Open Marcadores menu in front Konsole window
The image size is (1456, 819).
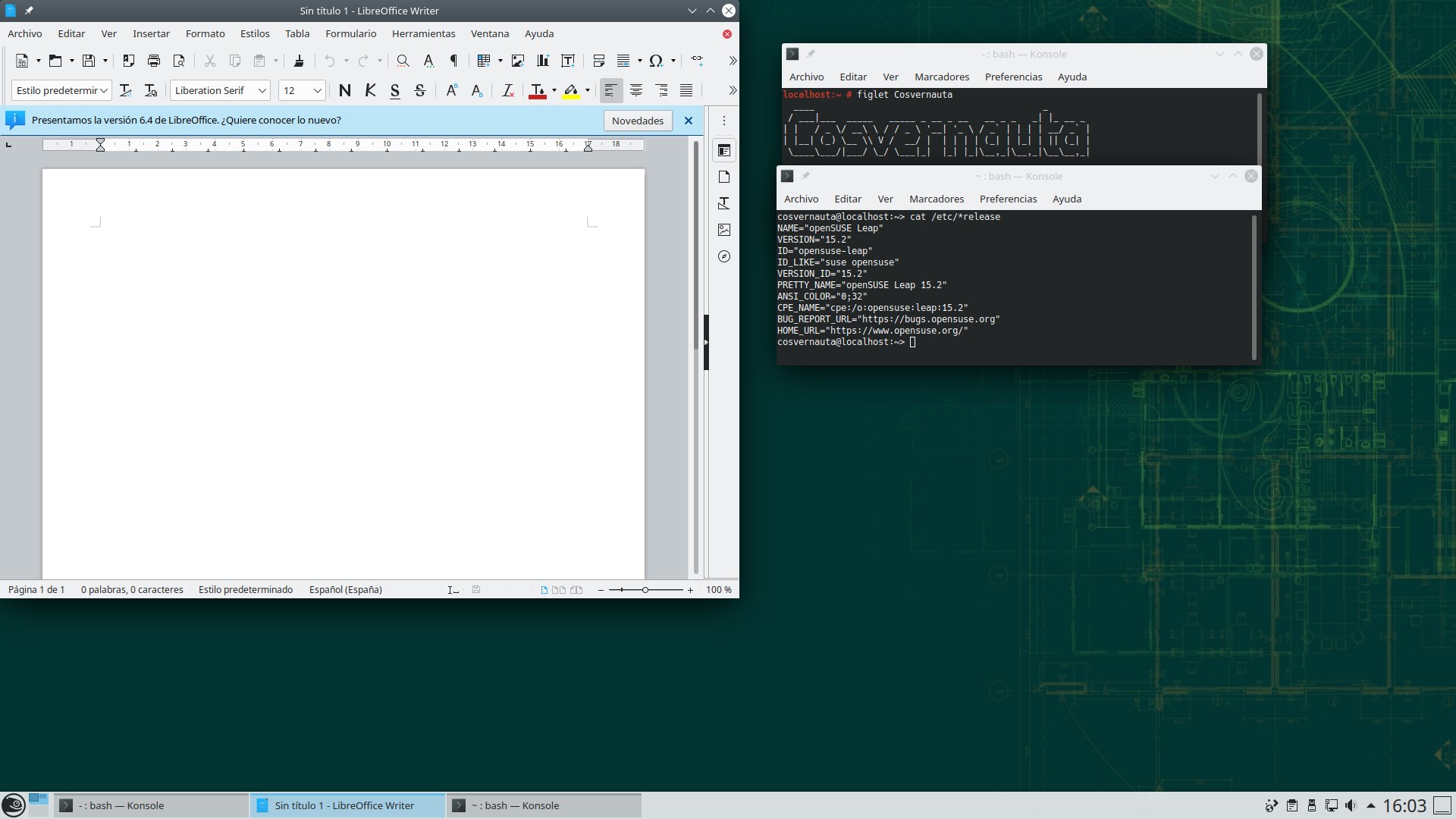coord(937,199)
